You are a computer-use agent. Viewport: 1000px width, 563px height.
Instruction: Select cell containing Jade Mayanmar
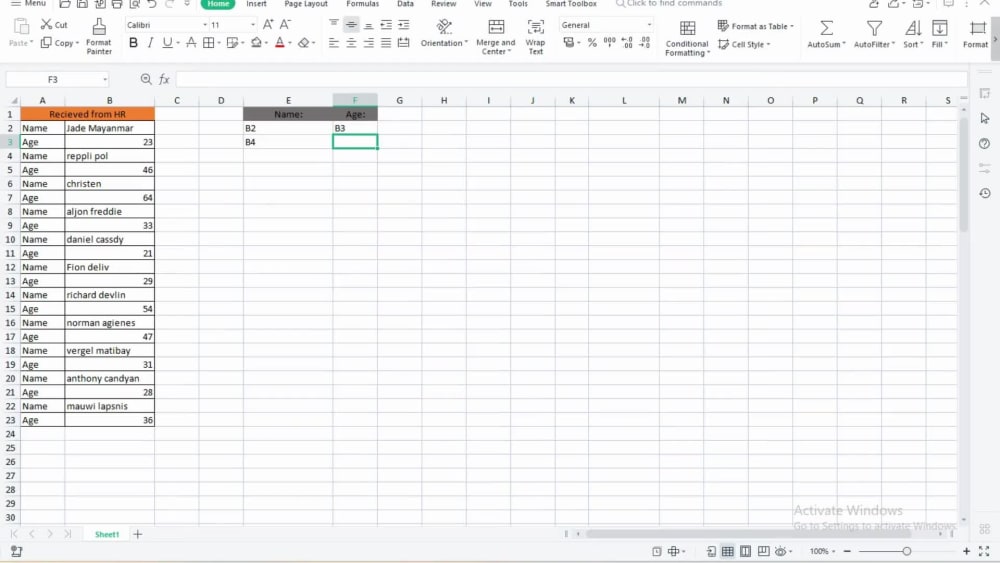pos(109,128)
